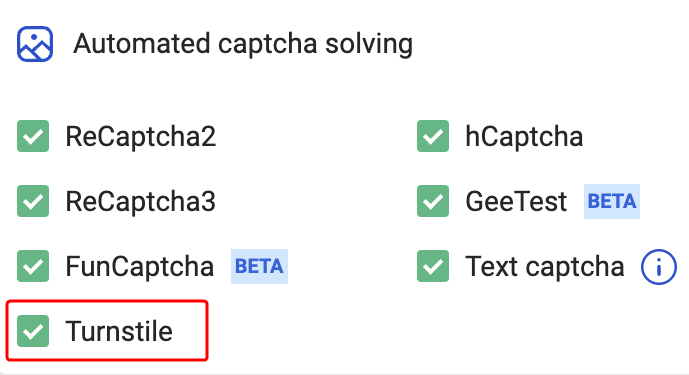Click the BETA badge next to GeeTest
The height and width of the screenshot is (375, 689).
[x=612, y=201]
